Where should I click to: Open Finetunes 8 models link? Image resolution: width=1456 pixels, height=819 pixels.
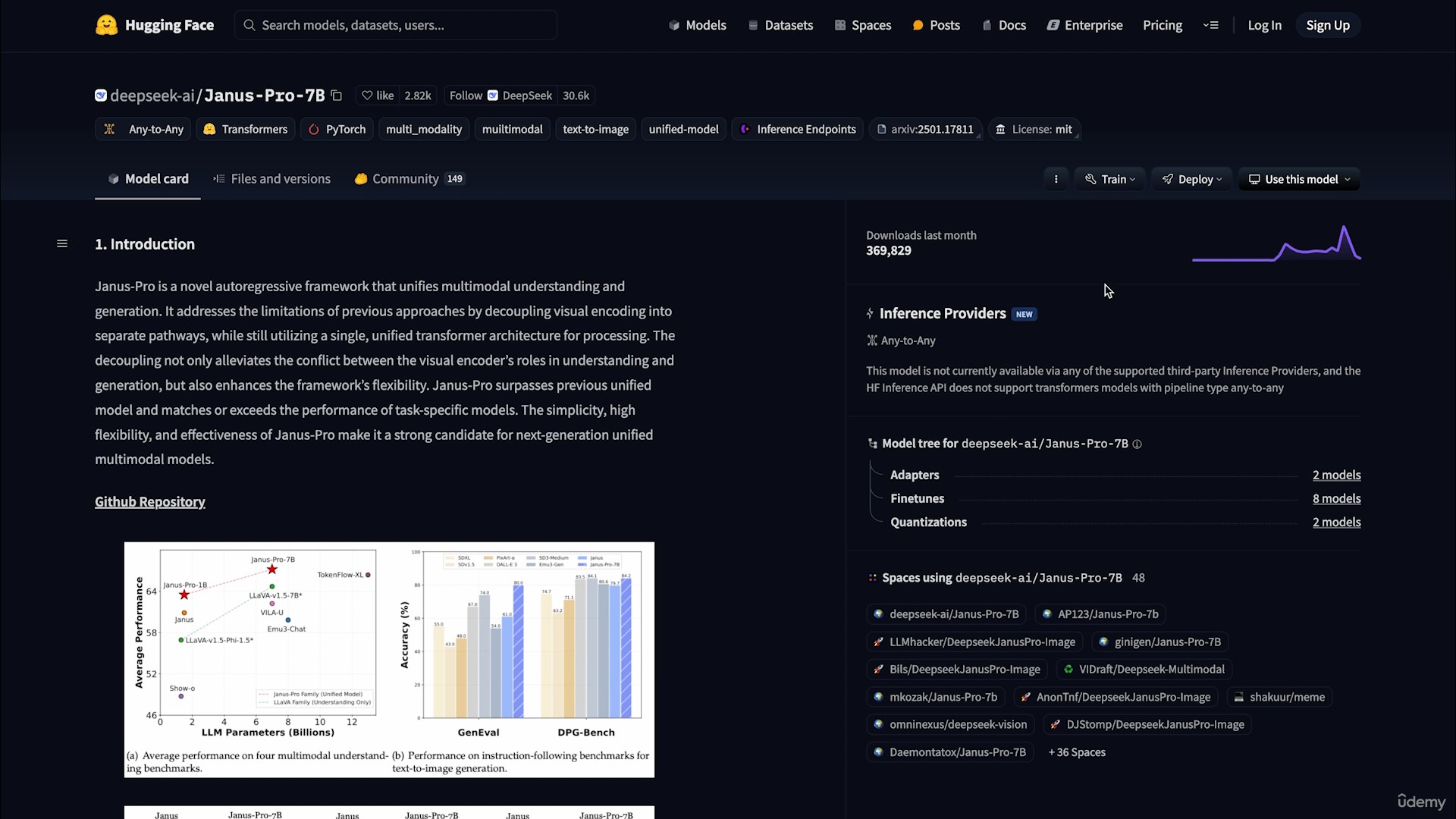click(1336, 498)
